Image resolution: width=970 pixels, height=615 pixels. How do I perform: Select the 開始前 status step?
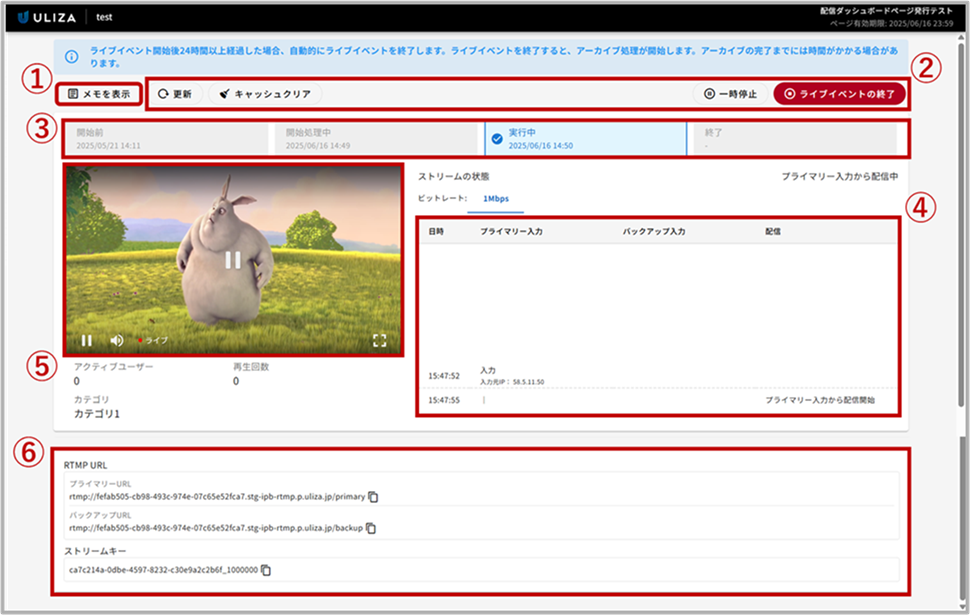[x=166, y=139]
